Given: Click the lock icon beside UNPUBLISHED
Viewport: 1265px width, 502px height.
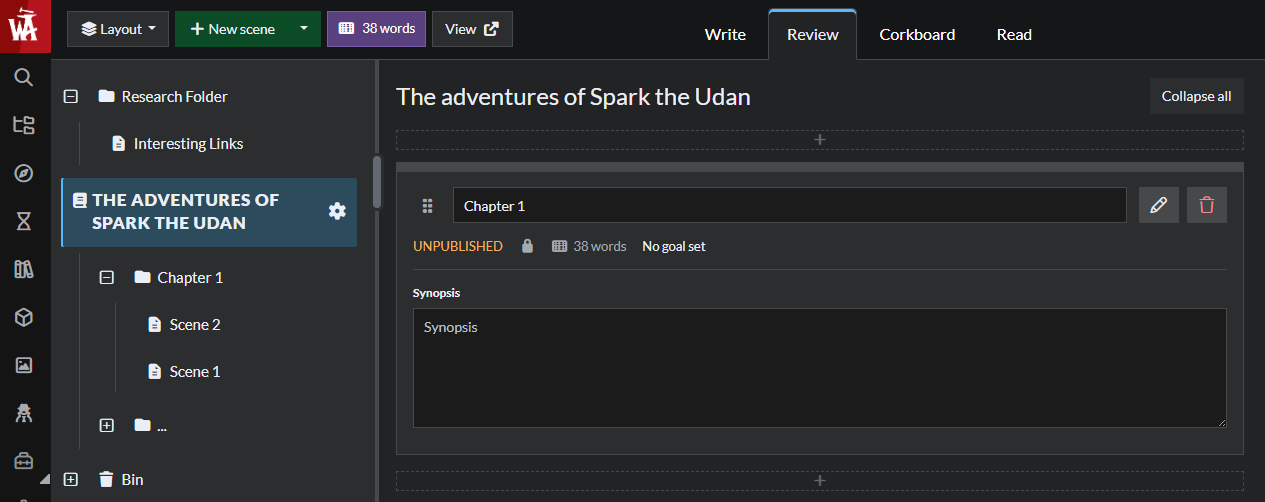Looking at the screenshot, I should [527, 246].
